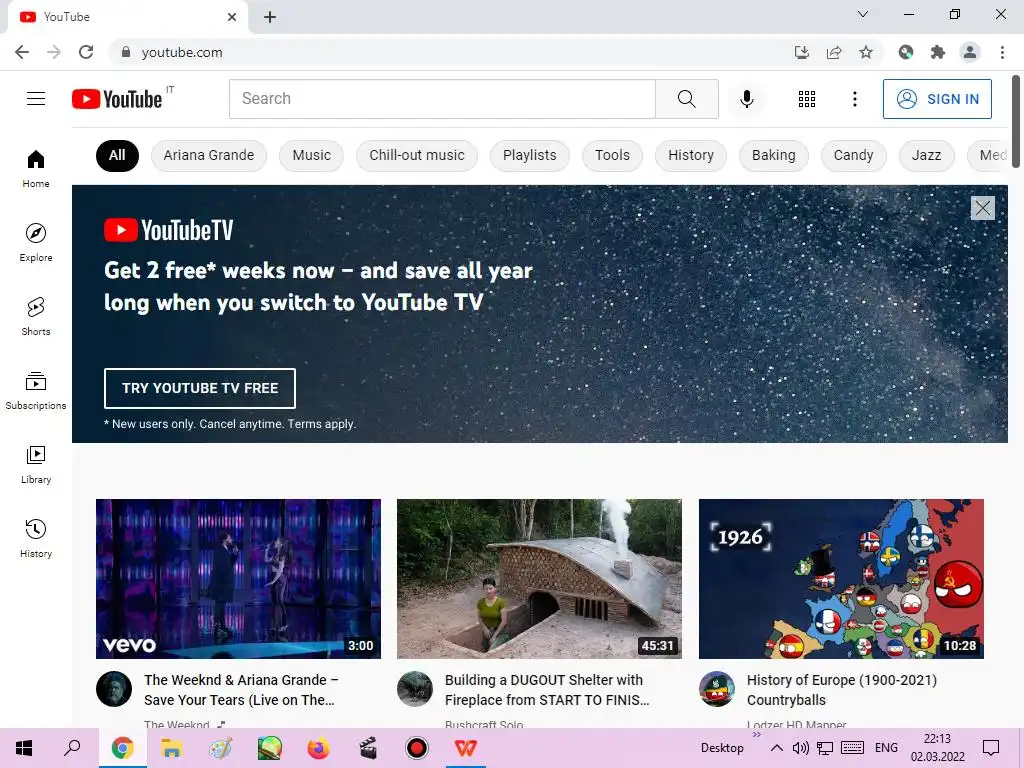Open Explore in sidebar
Screen dimensions: 1024x768
[36, 242]
